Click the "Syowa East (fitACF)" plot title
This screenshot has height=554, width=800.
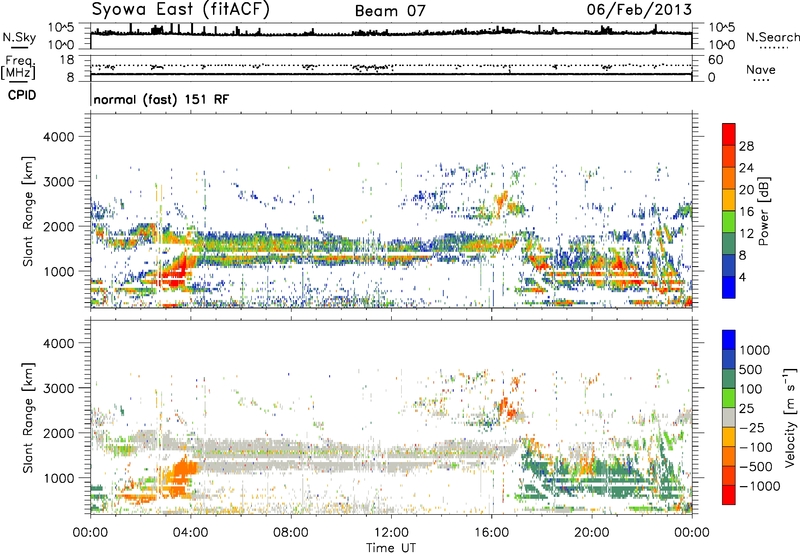(181, 9)
